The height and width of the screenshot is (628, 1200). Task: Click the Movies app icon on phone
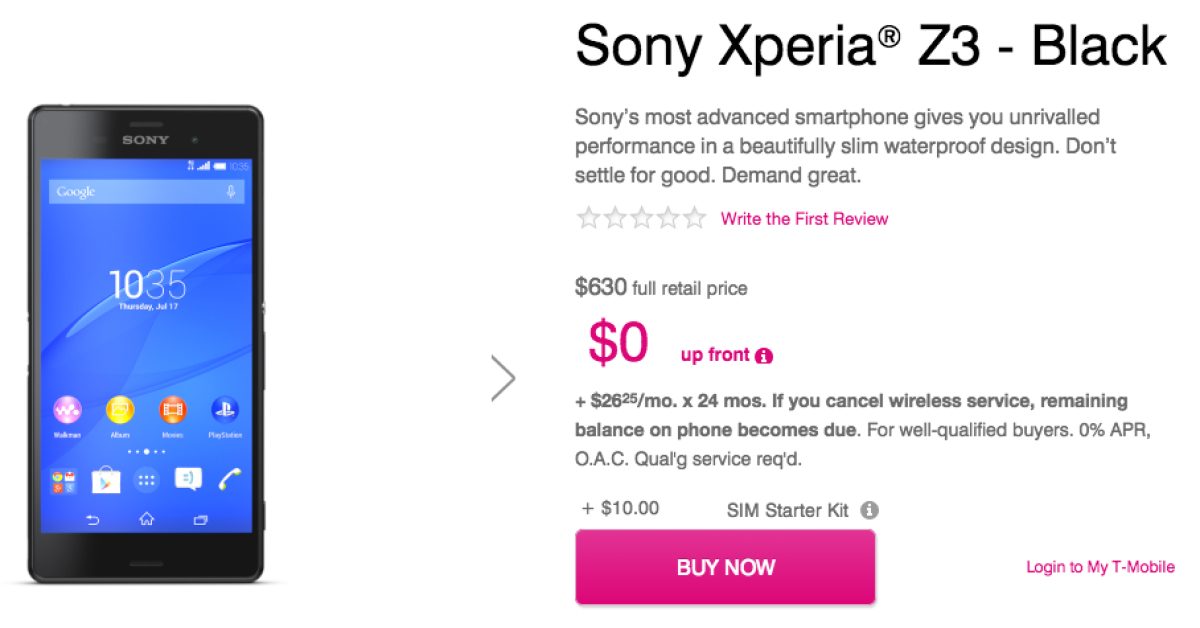point(172,411)
